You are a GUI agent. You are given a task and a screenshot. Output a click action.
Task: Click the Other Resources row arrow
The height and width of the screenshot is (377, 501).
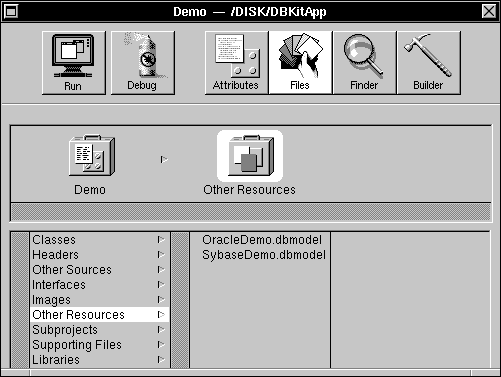161,315
